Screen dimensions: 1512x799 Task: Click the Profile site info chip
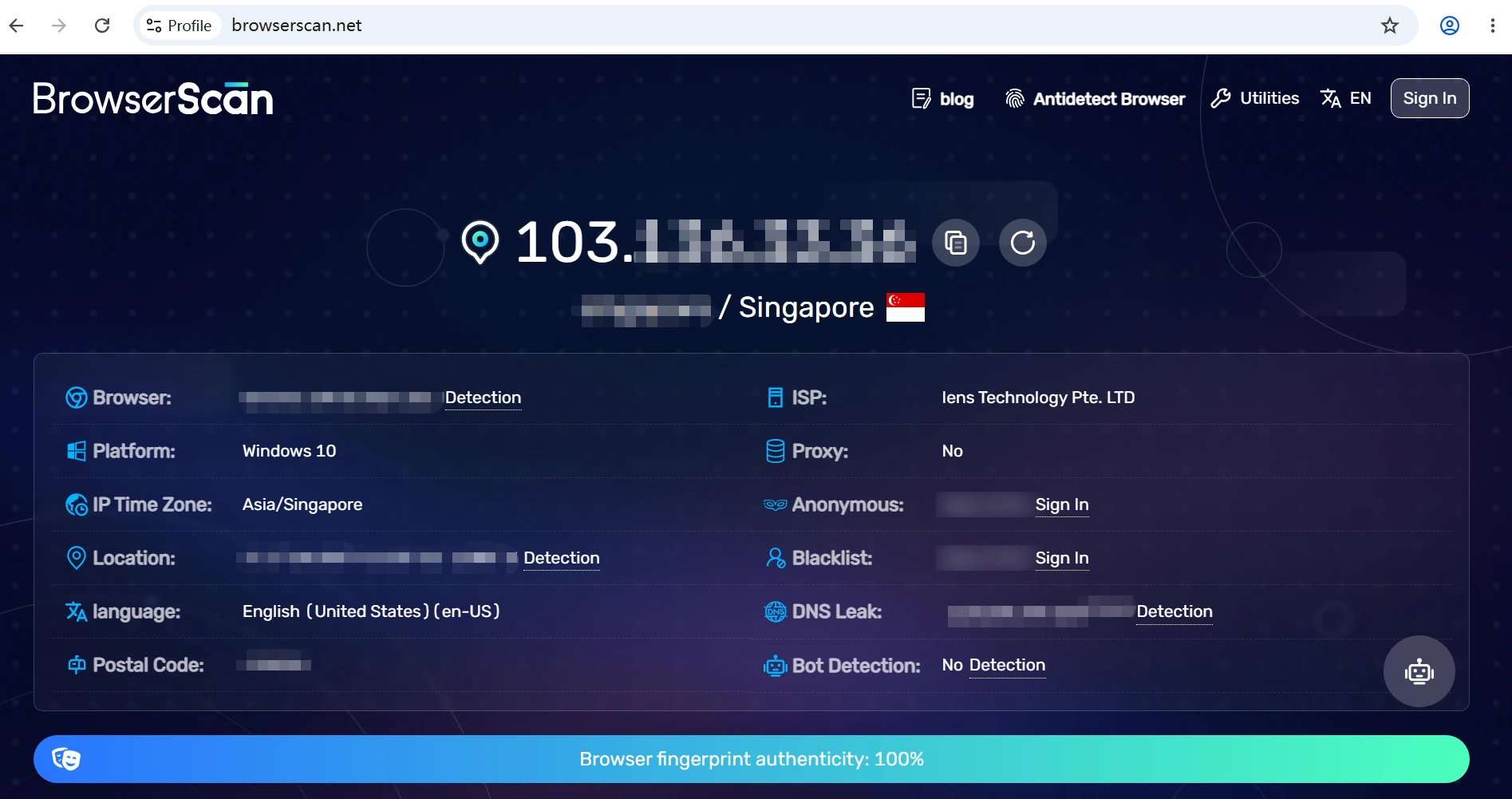[179, 26]
